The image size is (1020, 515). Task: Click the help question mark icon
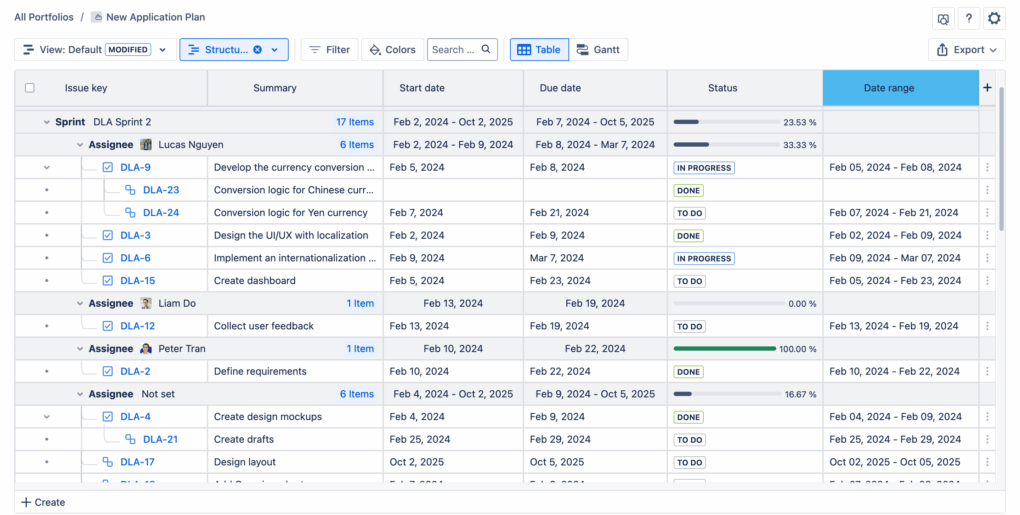tap(969, 18)
